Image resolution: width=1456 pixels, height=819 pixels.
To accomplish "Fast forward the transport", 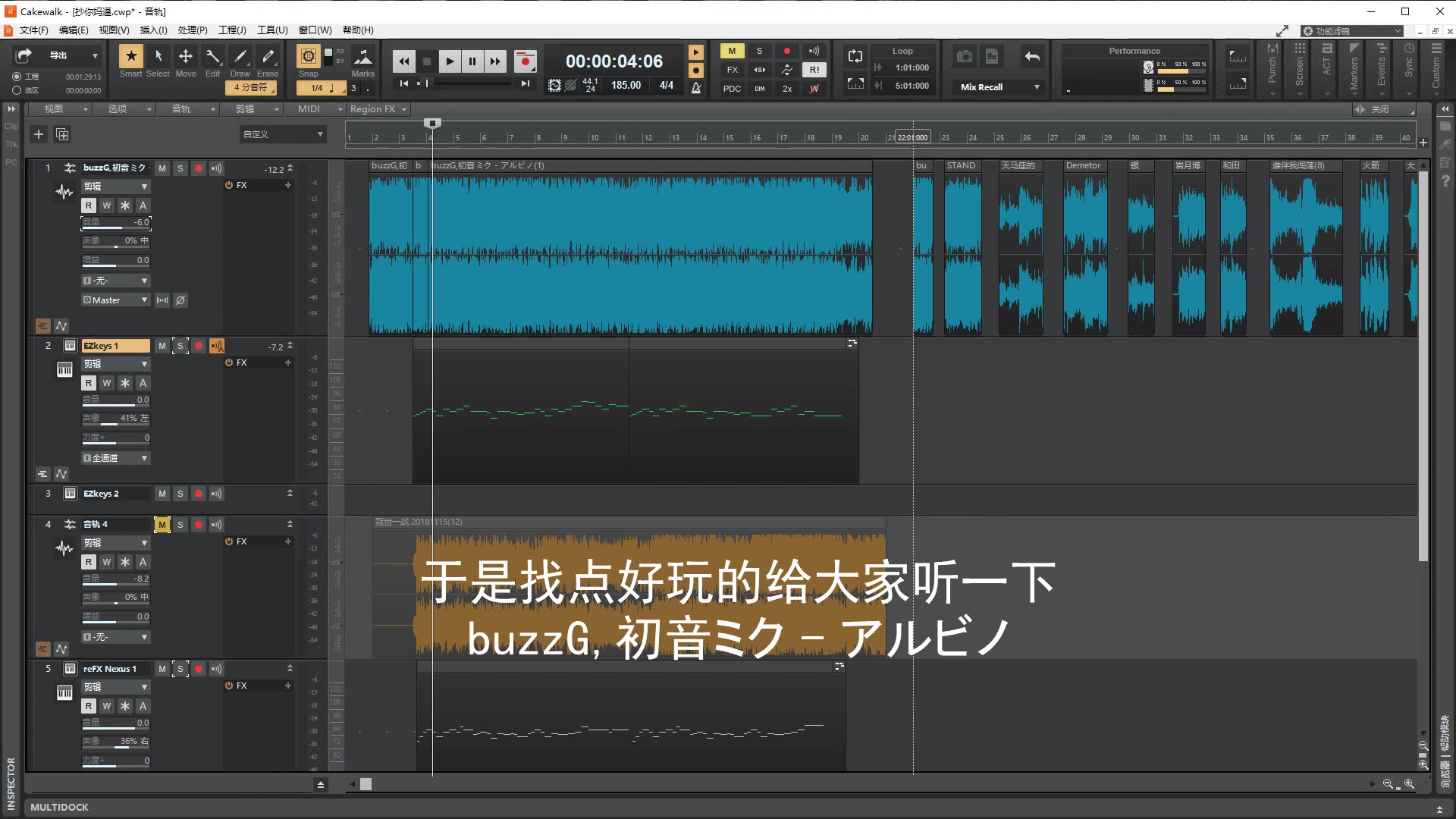I will tap(494, 61).
